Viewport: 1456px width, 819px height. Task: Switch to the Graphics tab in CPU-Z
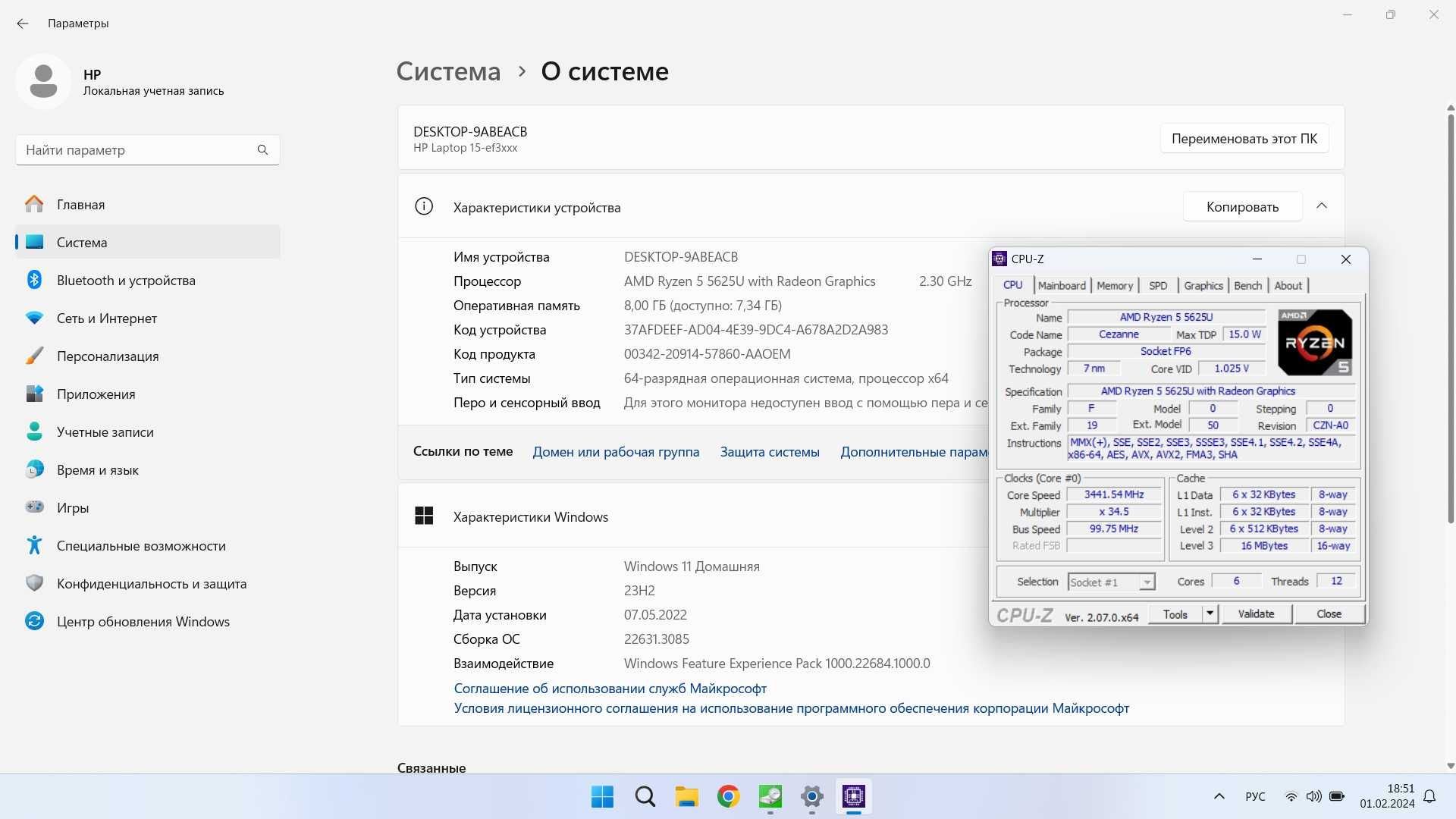(x=1203, y=285)
